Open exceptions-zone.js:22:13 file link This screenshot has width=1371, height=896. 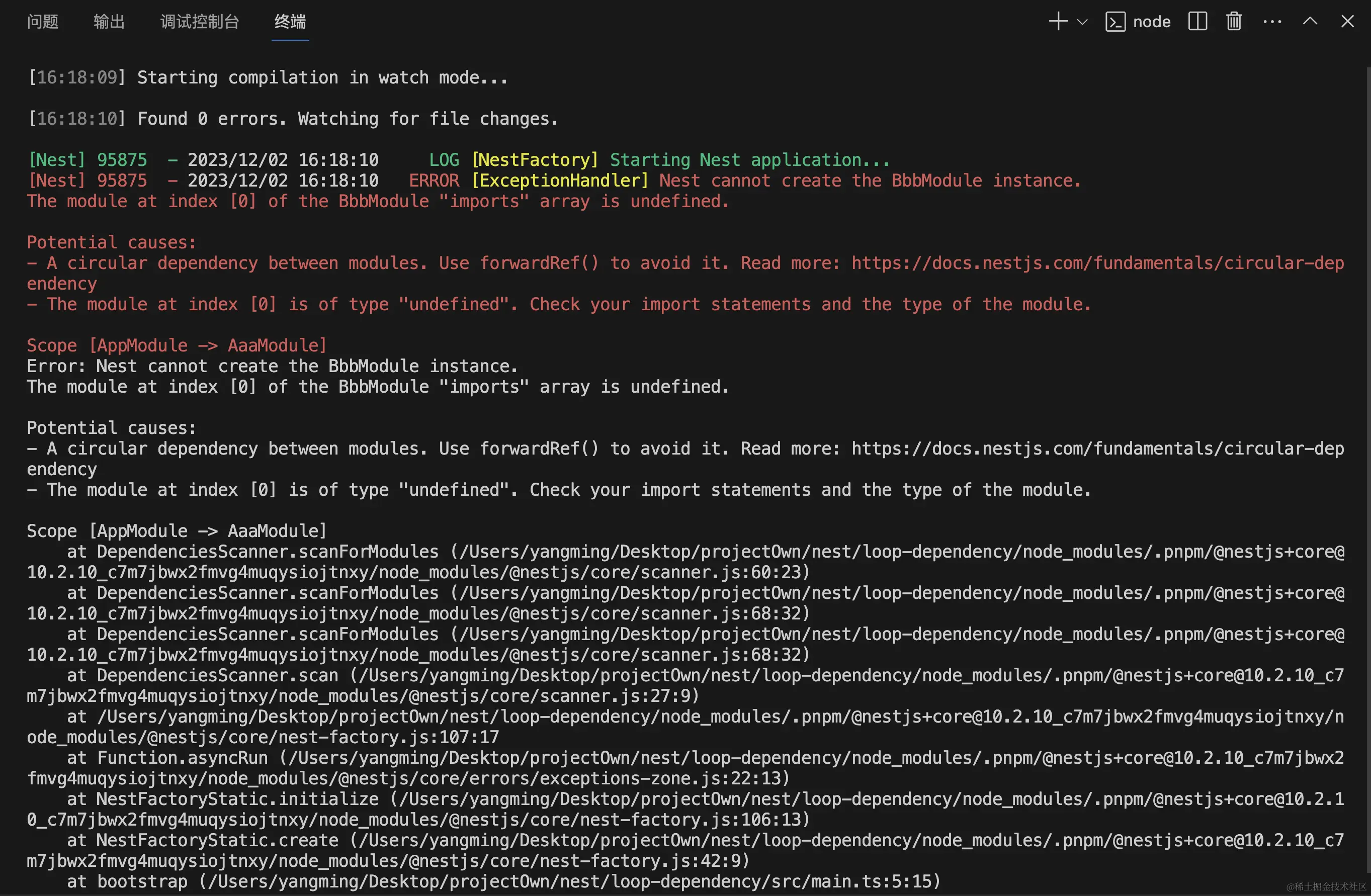685,768
